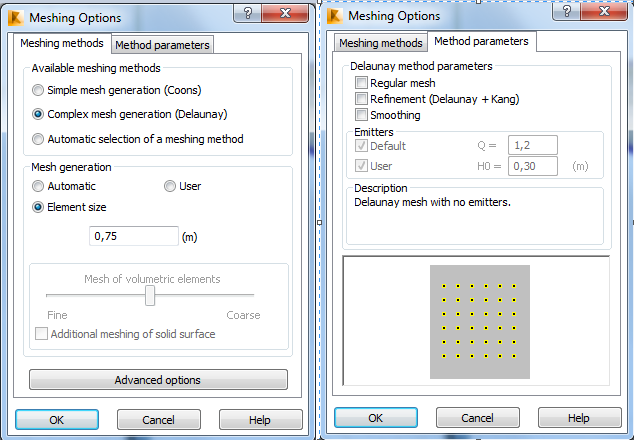This screenshot has height=440, width=634.
Task: Select Complex mesh generation (Delaunay) radio
Action: click(x=38, y=114)
